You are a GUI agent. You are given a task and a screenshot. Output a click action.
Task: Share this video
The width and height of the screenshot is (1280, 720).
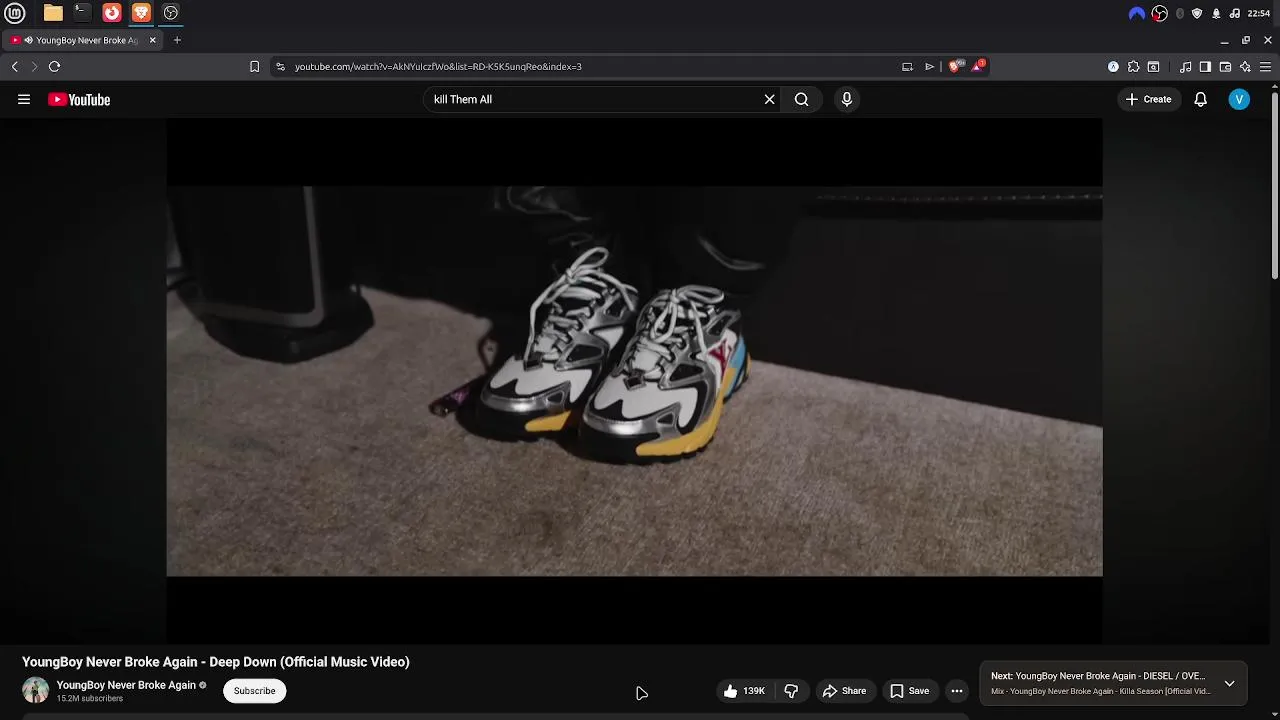844,691
